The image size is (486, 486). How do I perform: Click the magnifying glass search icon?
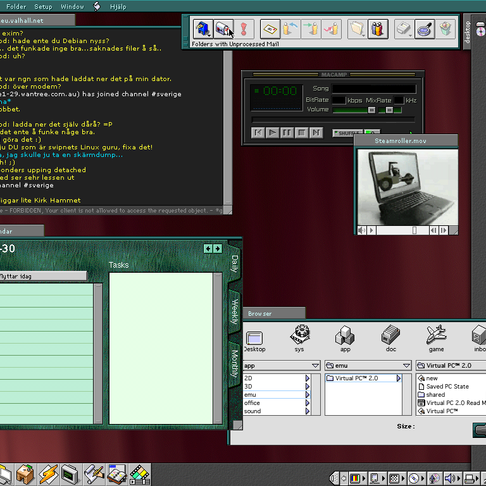coord(424,29)
